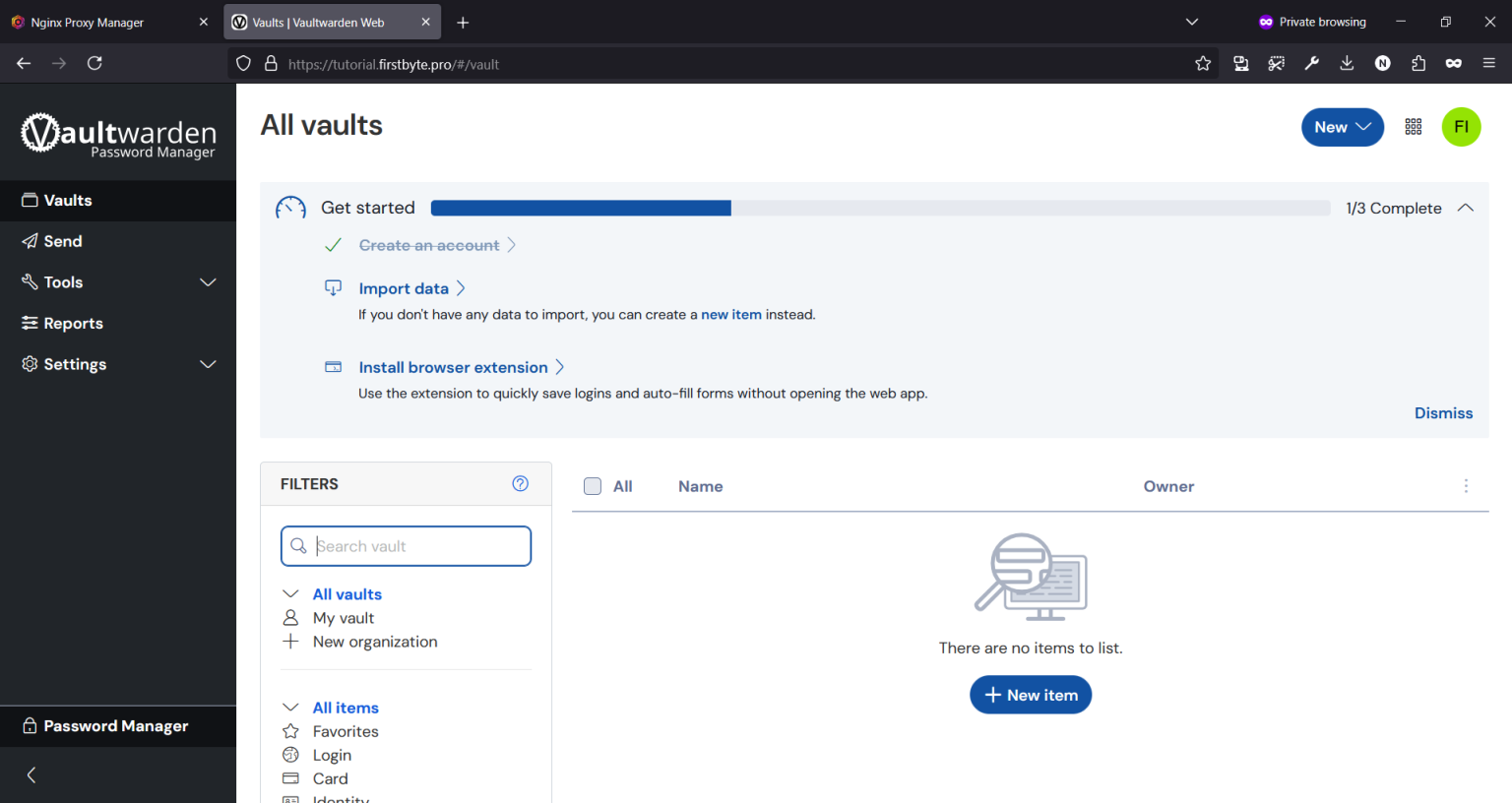1512x803 pixels.
Task: Open the FI account avatar menu
Action: (x=1461, y=126)
